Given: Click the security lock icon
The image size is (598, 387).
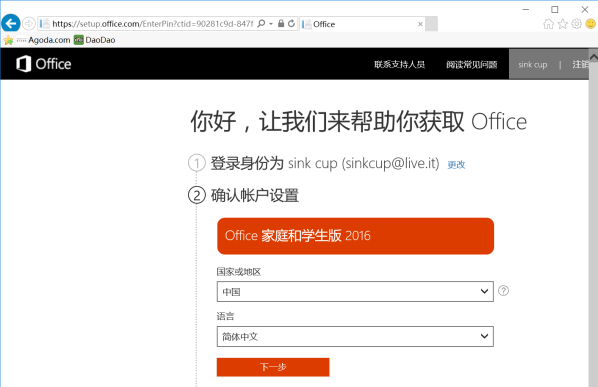Looking at the screenshot, I should (x=281, y=24).
